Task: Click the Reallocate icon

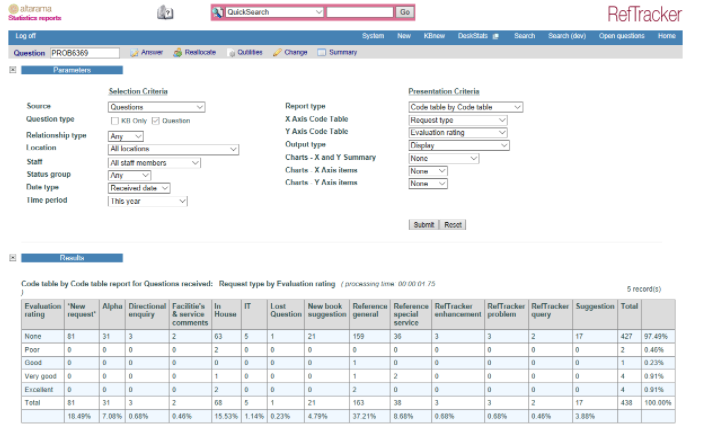Action: point(177,51)
